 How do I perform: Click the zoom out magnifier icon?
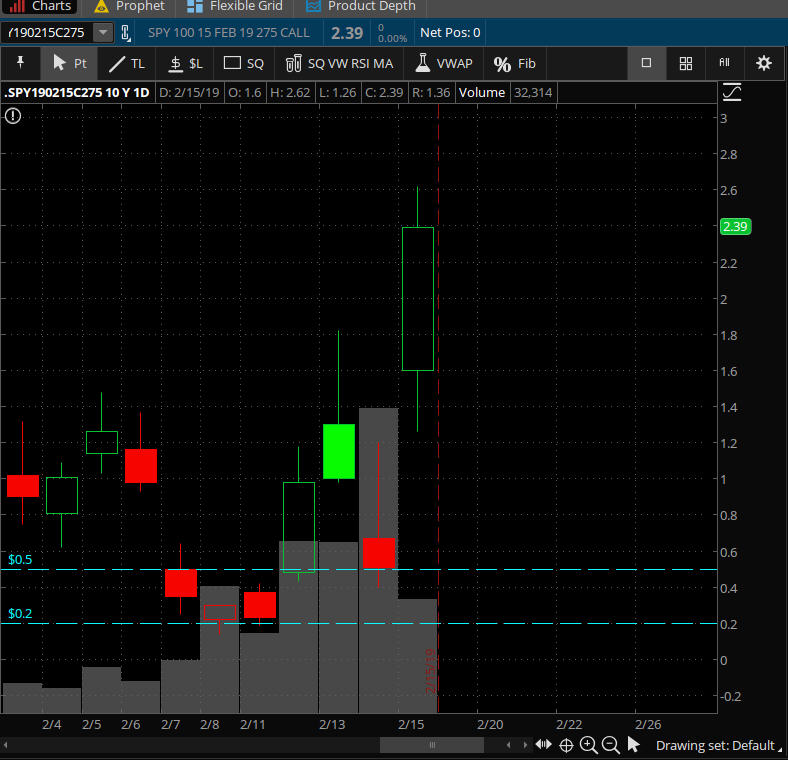[610, 745]
